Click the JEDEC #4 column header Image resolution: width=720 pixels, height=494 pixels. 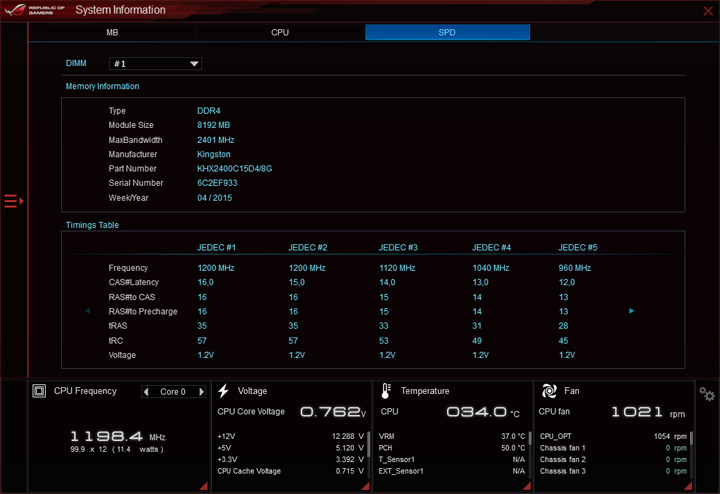click(491, 247)
